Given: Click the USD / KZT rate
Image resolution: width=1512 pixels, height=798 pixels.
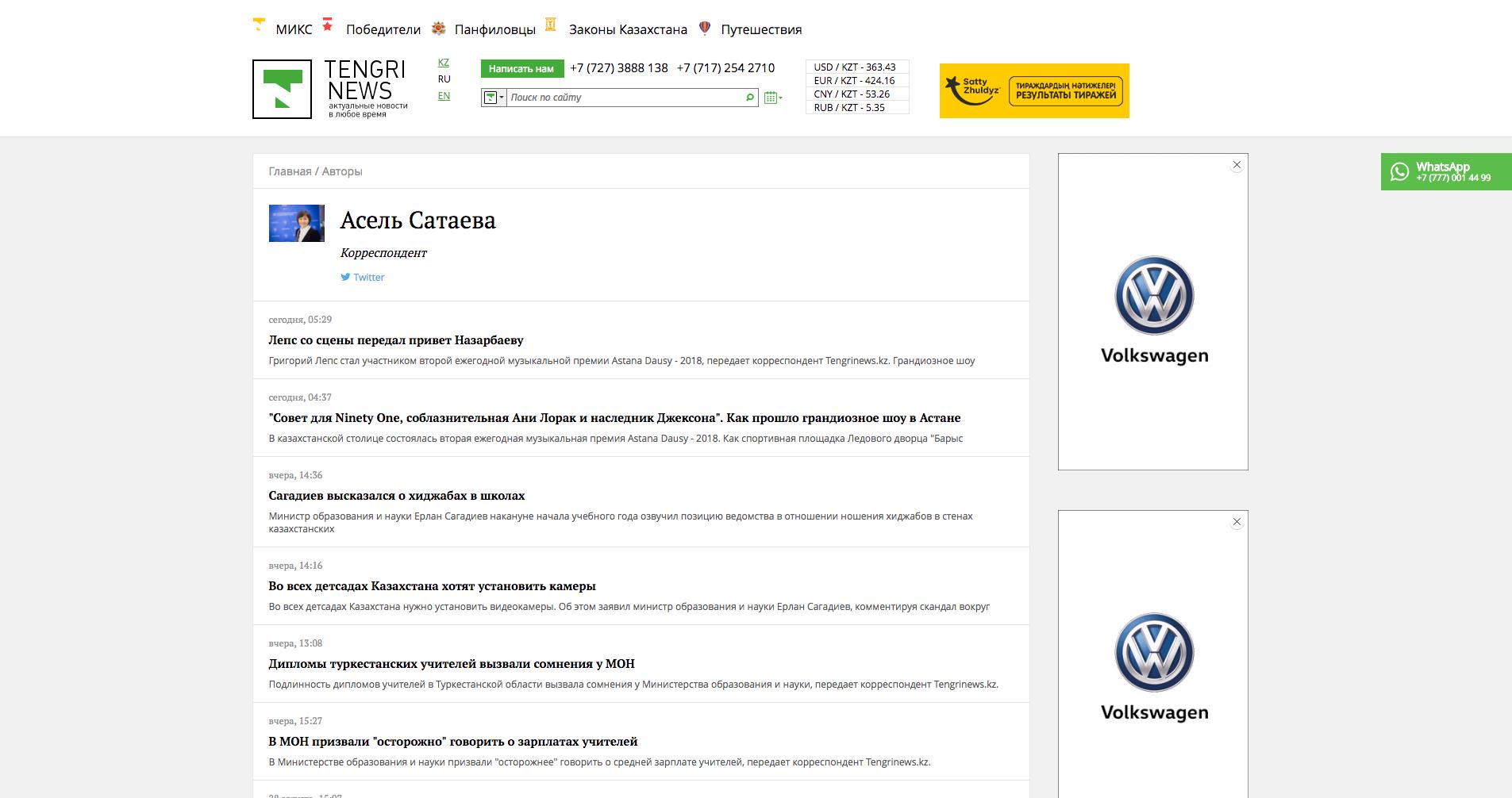Looking at the screenshot, I should [856, 67].
